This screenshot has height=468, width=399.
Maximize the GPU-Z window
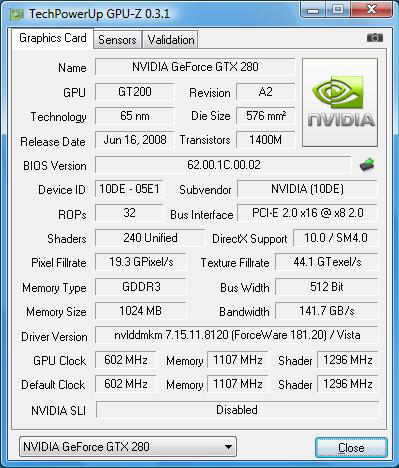coord(337,10)
